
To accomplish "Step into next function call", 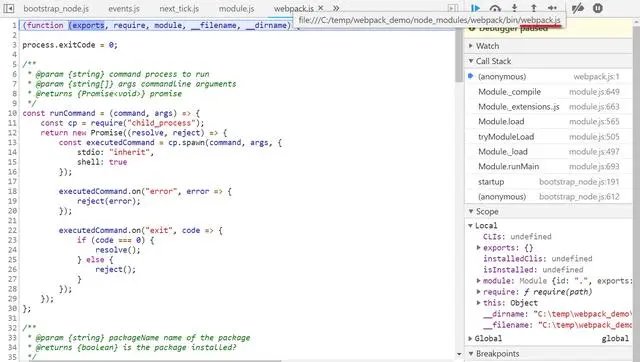I will pyautogui.click(x=514, y=8).
